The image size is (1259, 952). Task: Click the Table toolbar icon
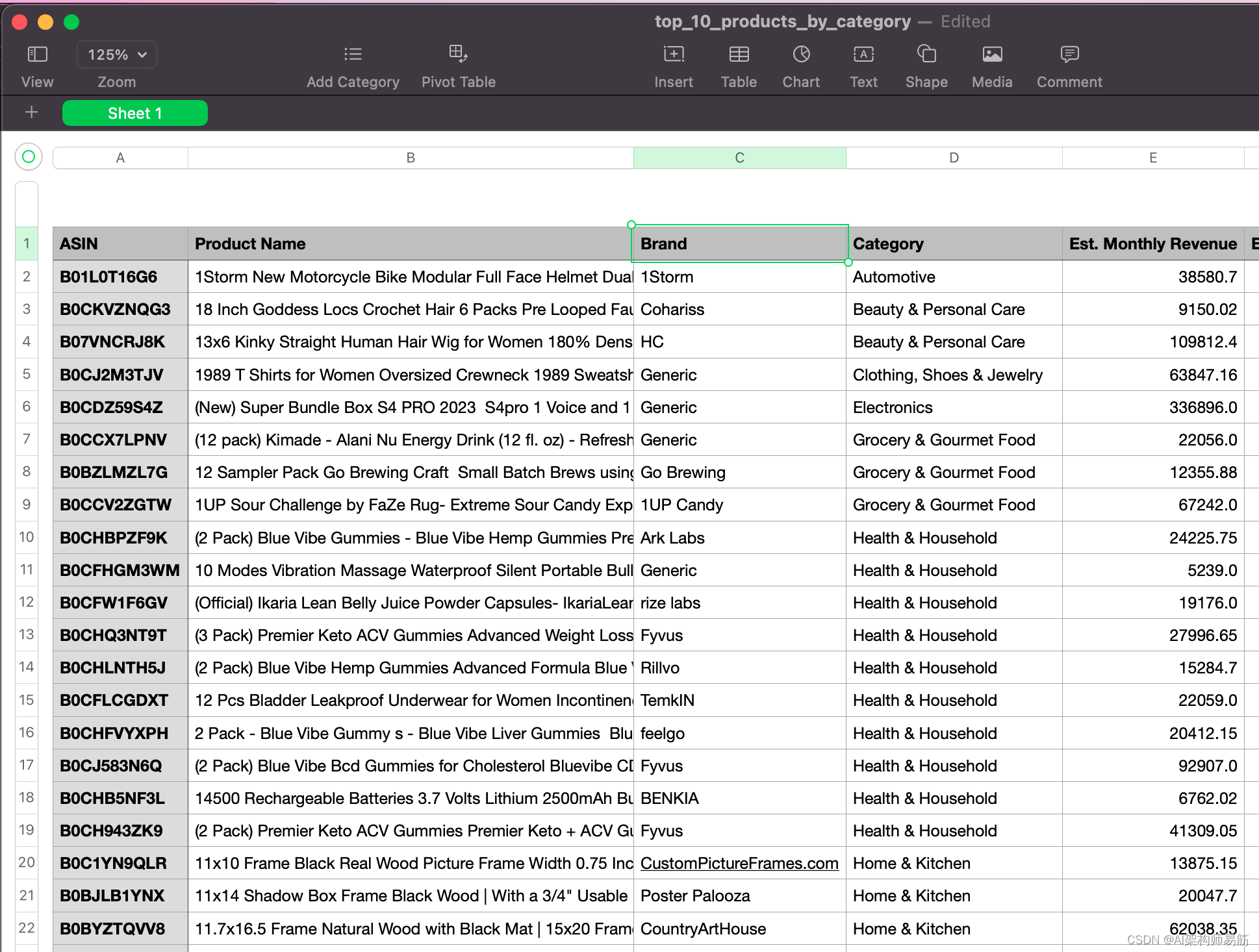tap(739, 54)
